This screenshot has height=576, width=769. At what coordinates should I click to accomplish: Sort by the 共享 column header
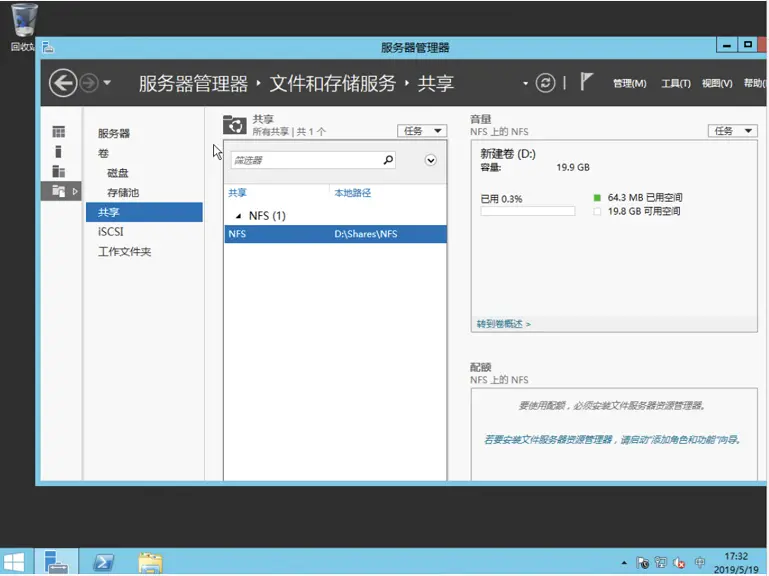237,193
